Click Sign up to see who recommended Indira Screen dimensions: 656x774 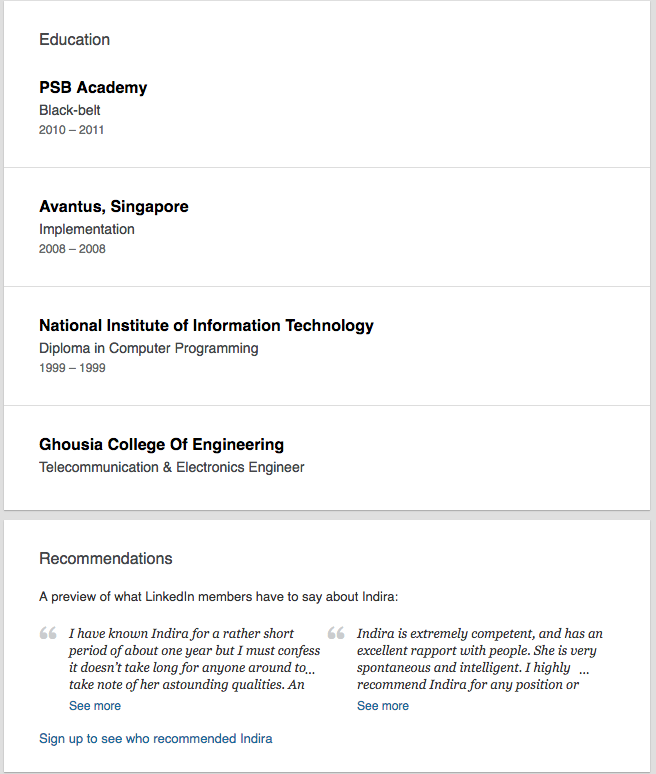pos(155,739)
